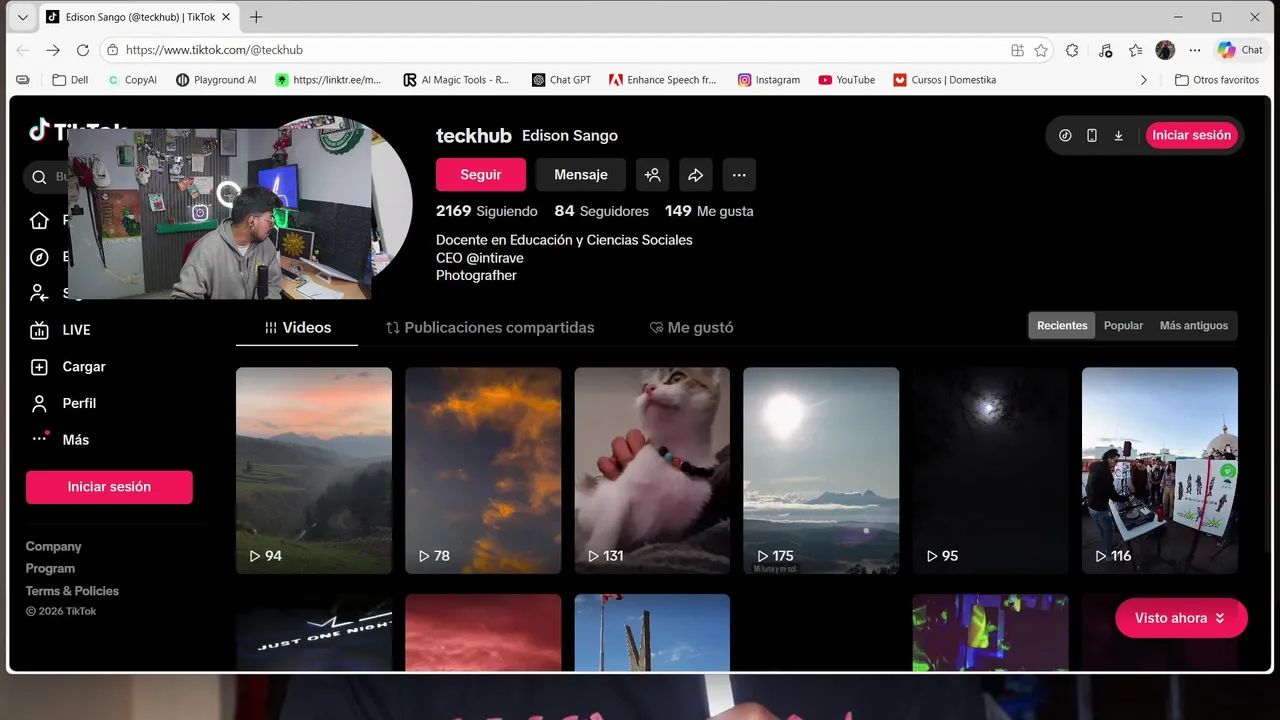Click top-right Iniciar sesión button
The width and height of the screenshot is (1280, 720).
tap(1191, 135)
